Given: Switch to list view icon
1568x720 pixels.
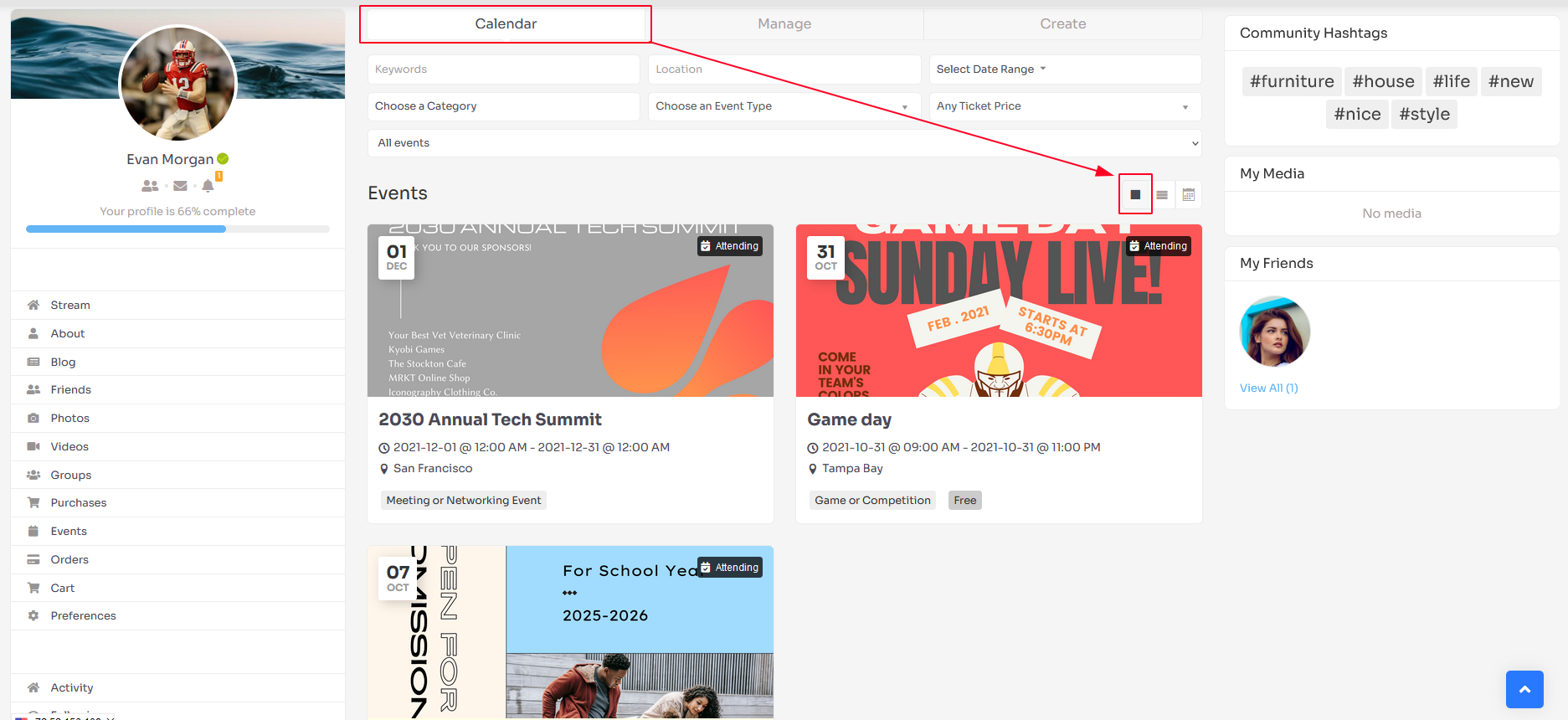Looking at the screenshot, I should click(1162, 194).
